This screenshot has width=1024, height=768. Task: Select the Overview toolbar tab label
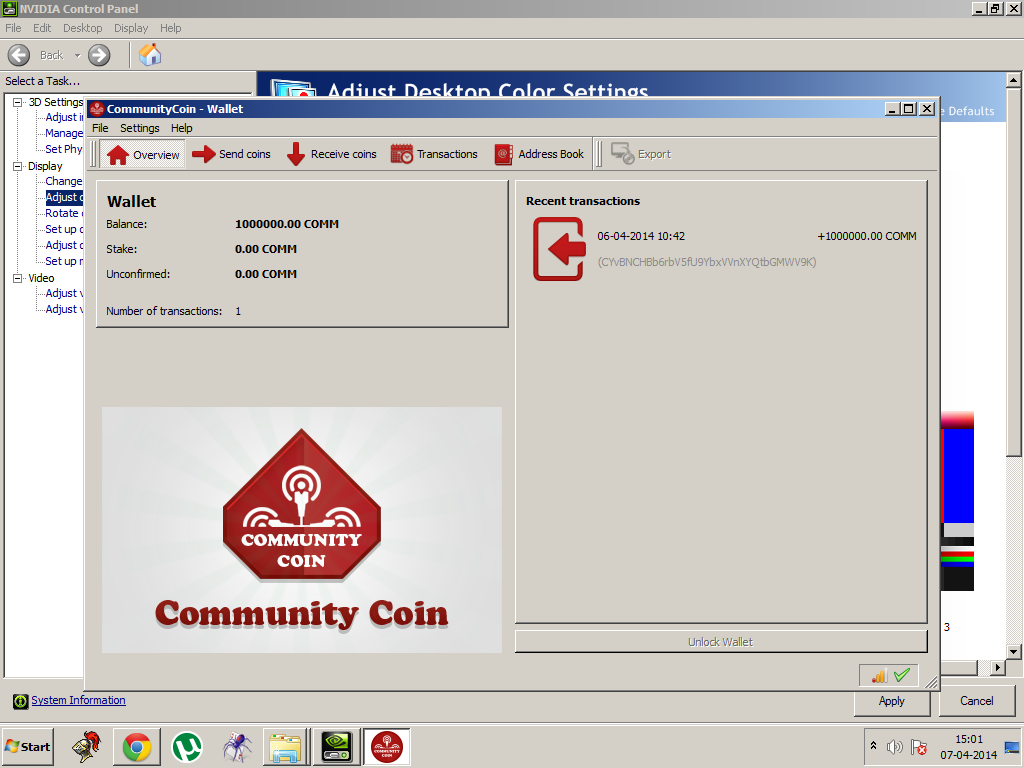click(156, 155)
